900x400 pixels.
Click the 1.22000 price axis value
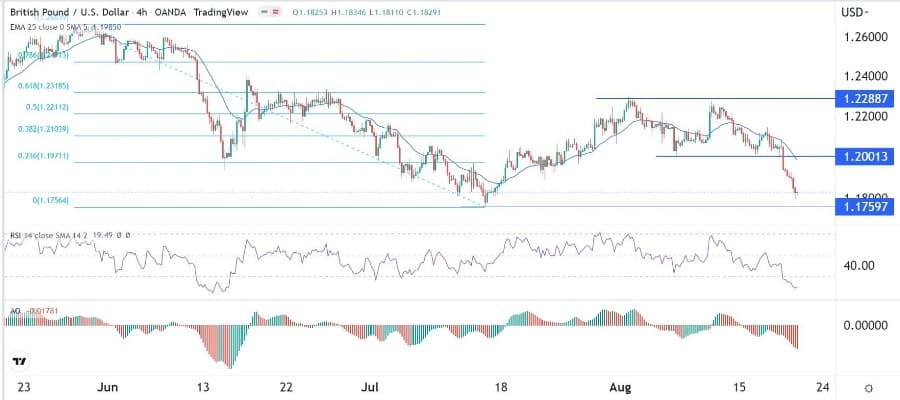coord(868,116)
